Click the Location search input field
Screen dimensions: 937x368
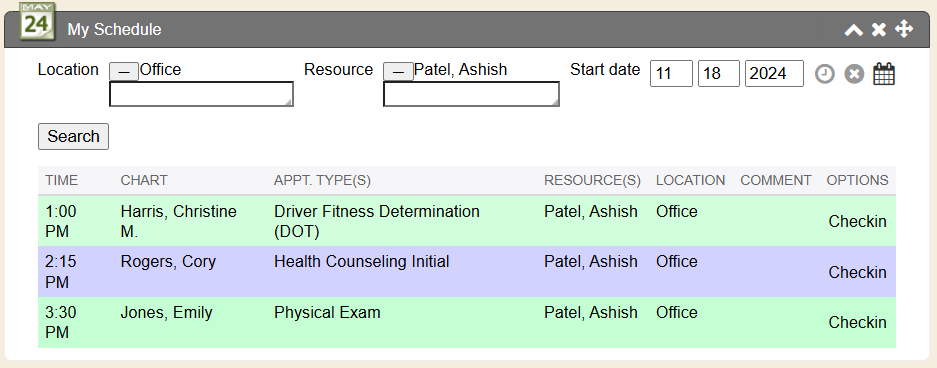coord(201,94)
